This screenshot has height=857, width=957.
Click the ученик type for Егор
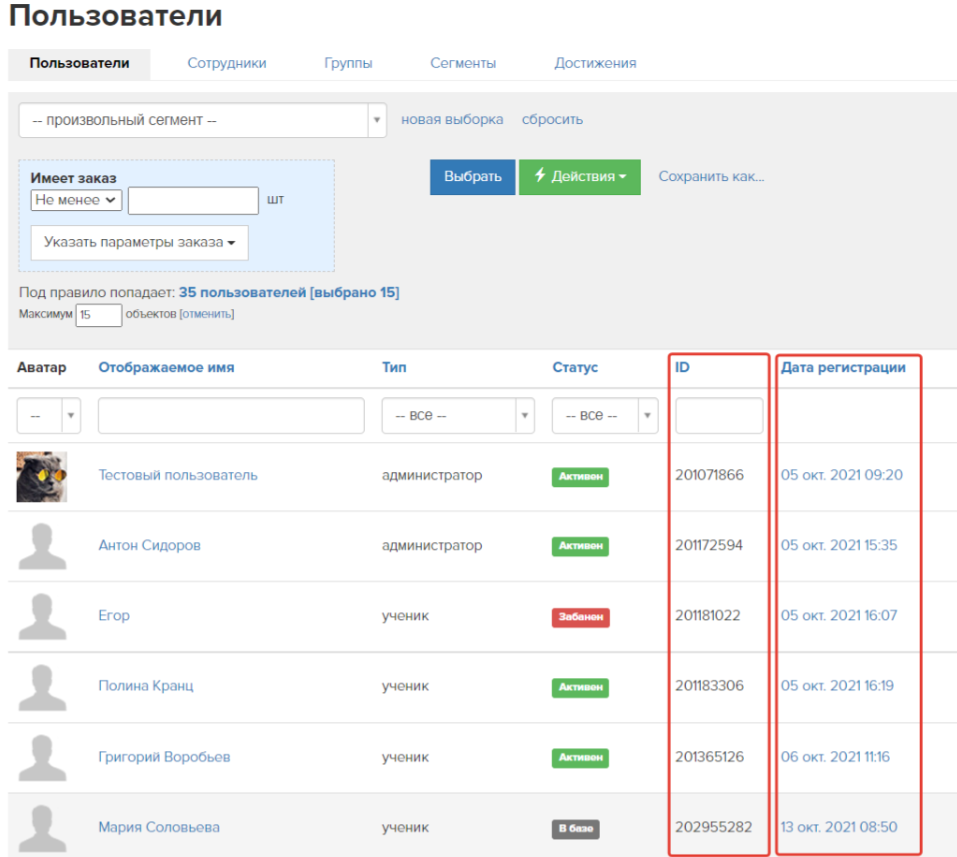coord(405,616)
